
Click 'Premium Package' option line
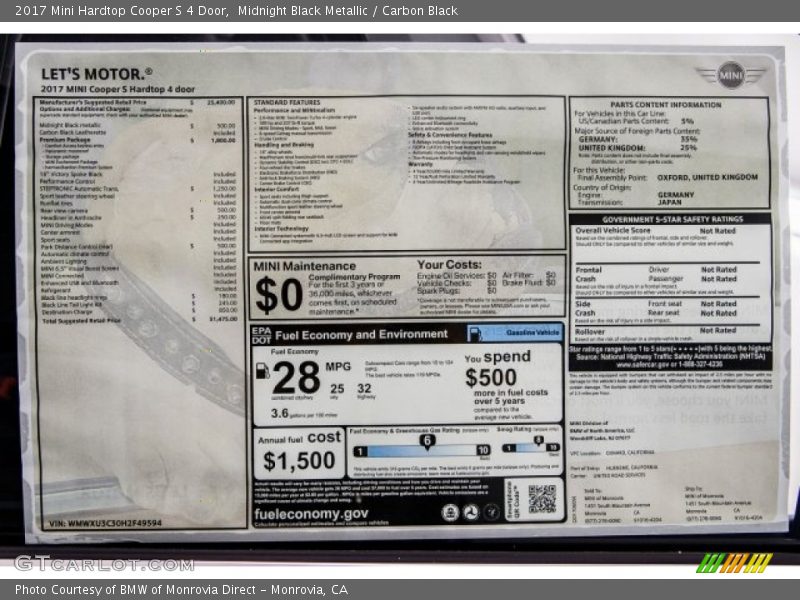[137, 140]
